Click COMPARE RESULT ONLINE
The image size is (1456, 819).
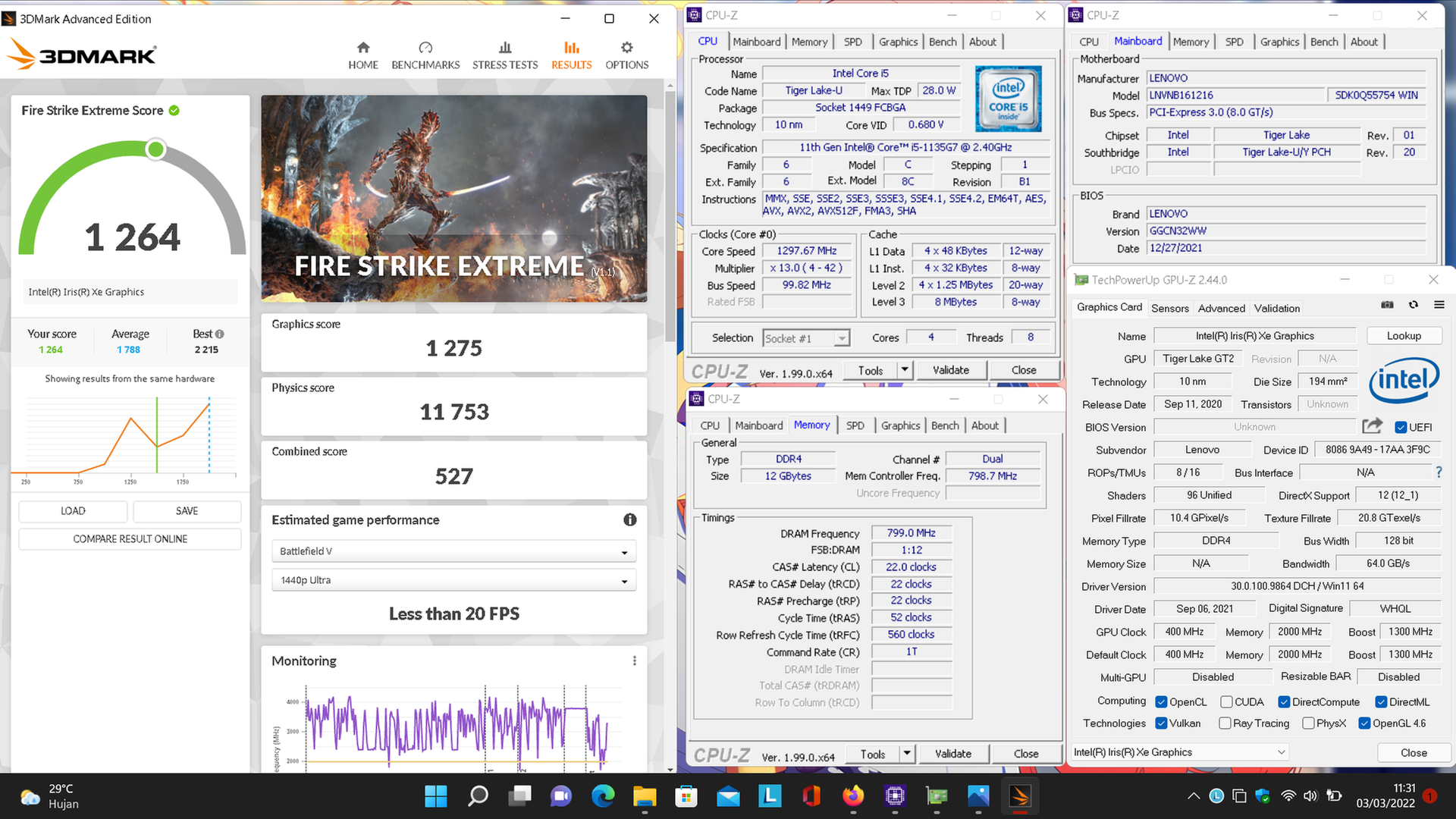pyautogui.click(x=130, y=539)
